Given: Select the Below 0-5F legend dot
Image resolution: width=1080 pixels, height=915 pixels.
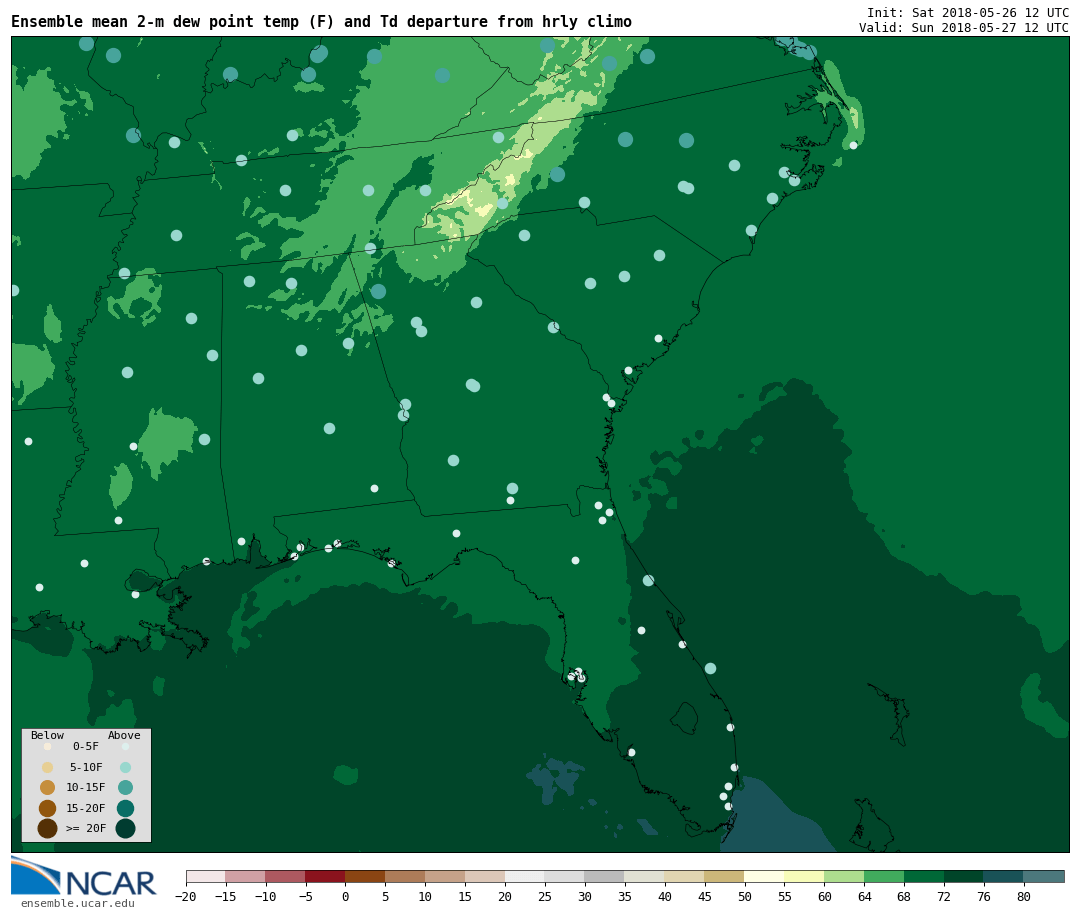Looking at the screenshot, I should pyautogui.click(x=48, y=746).
